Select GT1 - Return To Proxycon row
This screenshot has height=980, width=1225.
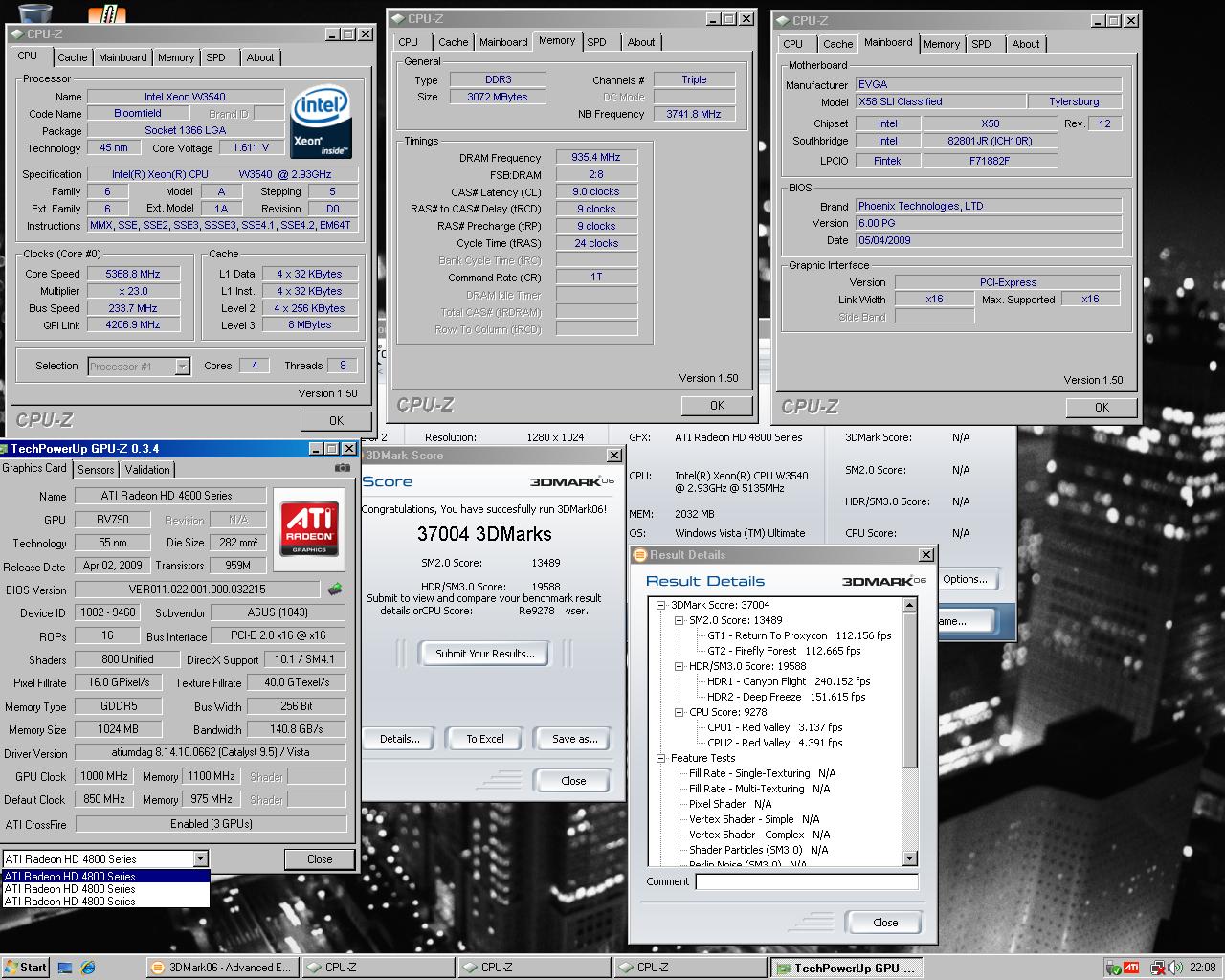[799, 635]
